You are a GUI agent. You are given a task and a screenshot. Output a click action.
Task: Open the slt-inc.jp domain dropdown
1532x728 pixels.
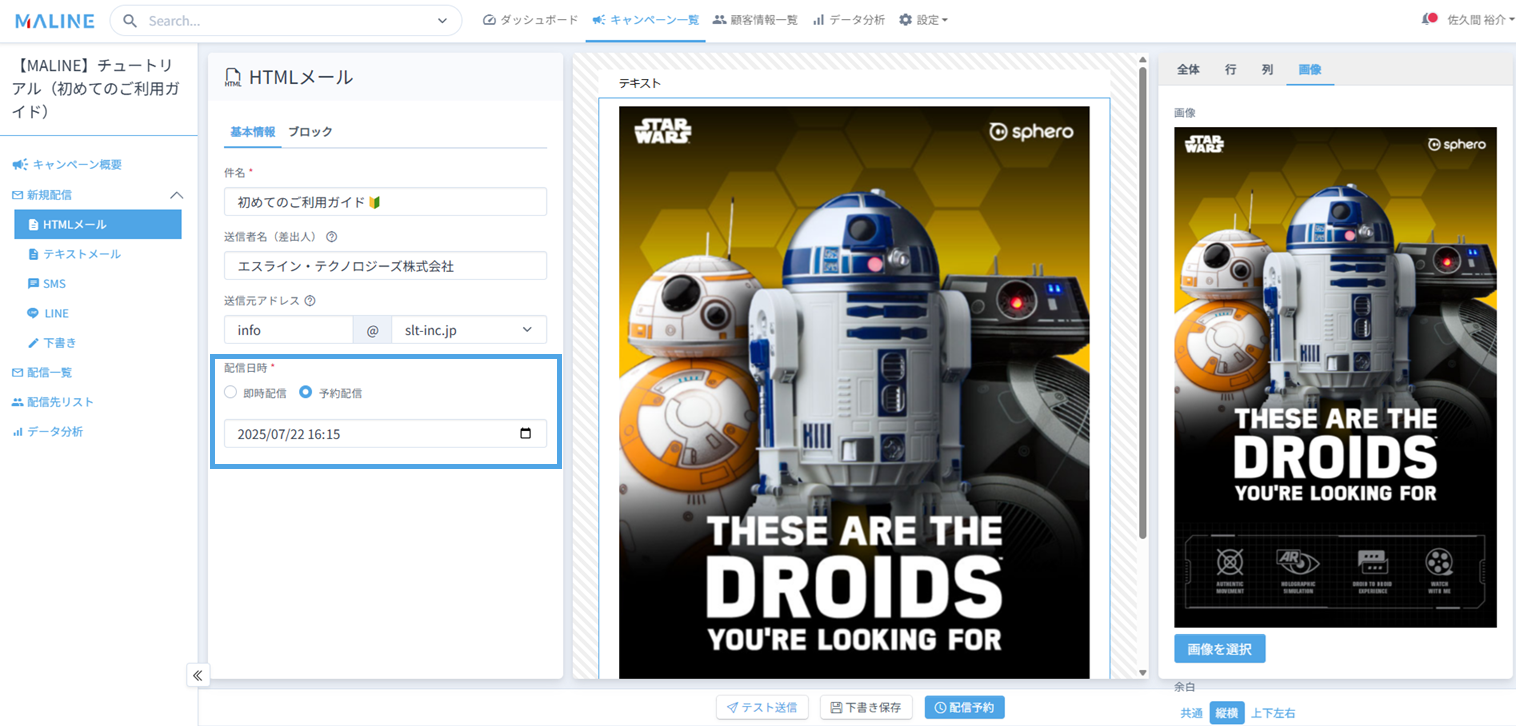point(469,330)
